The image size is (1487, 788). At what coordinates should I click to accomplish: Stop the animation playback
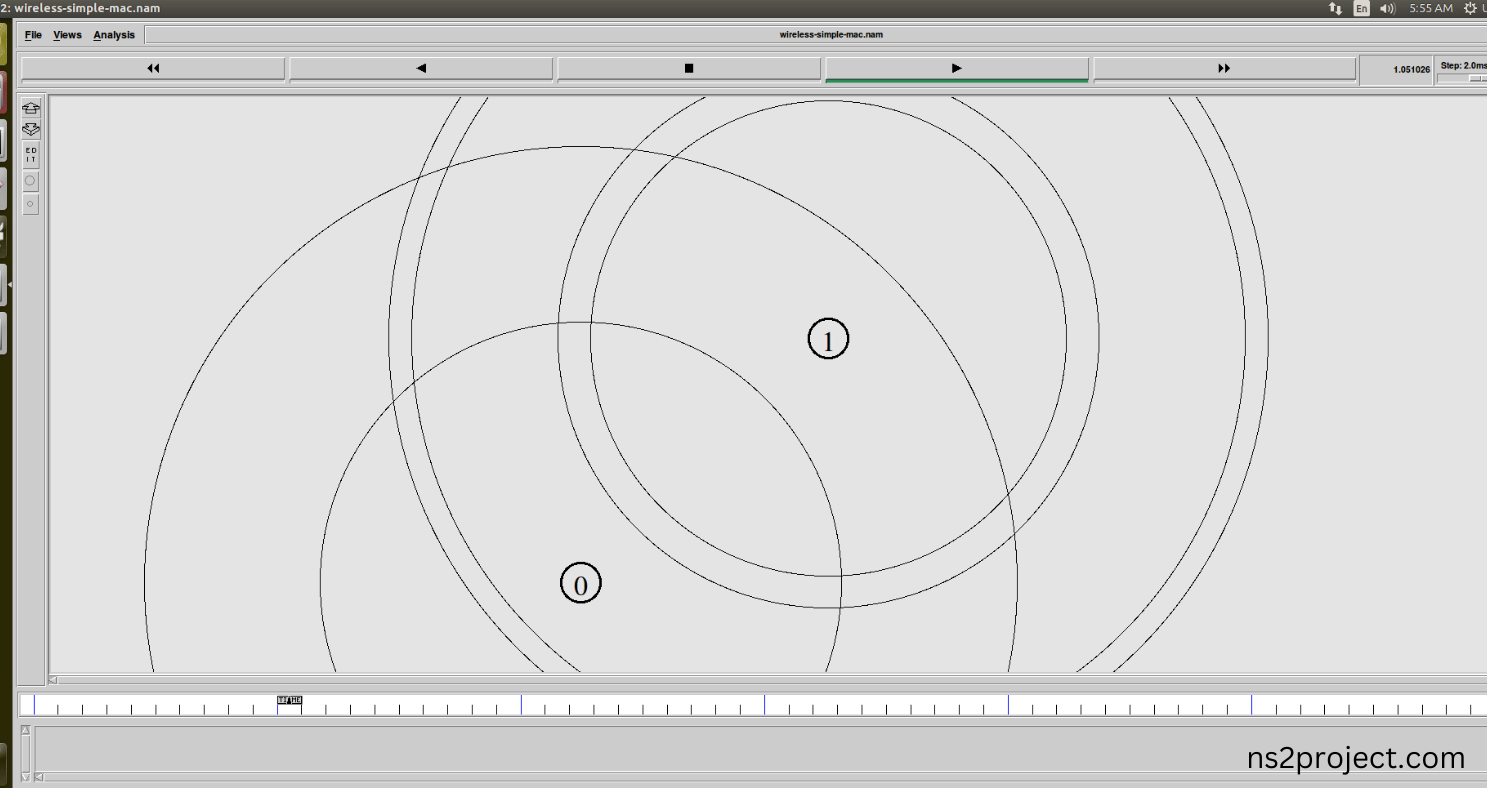(x=689, y=69)
